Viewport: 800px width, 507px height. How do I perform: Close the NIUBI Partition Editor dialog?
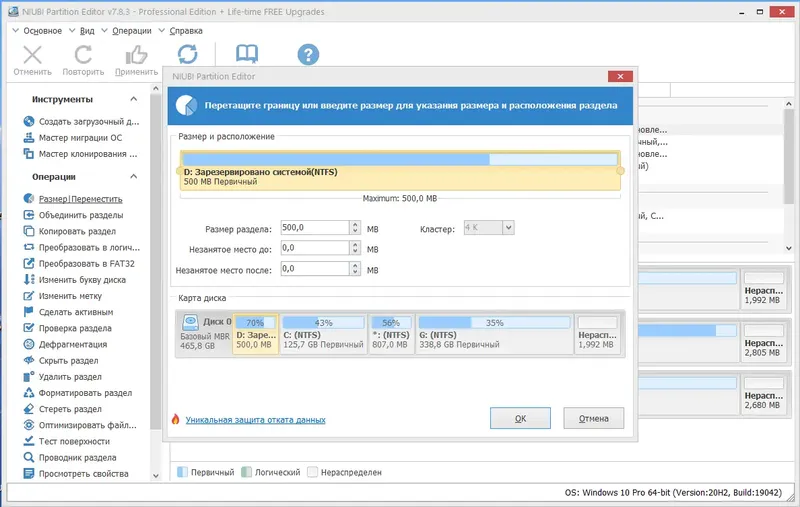click(620, 77)
